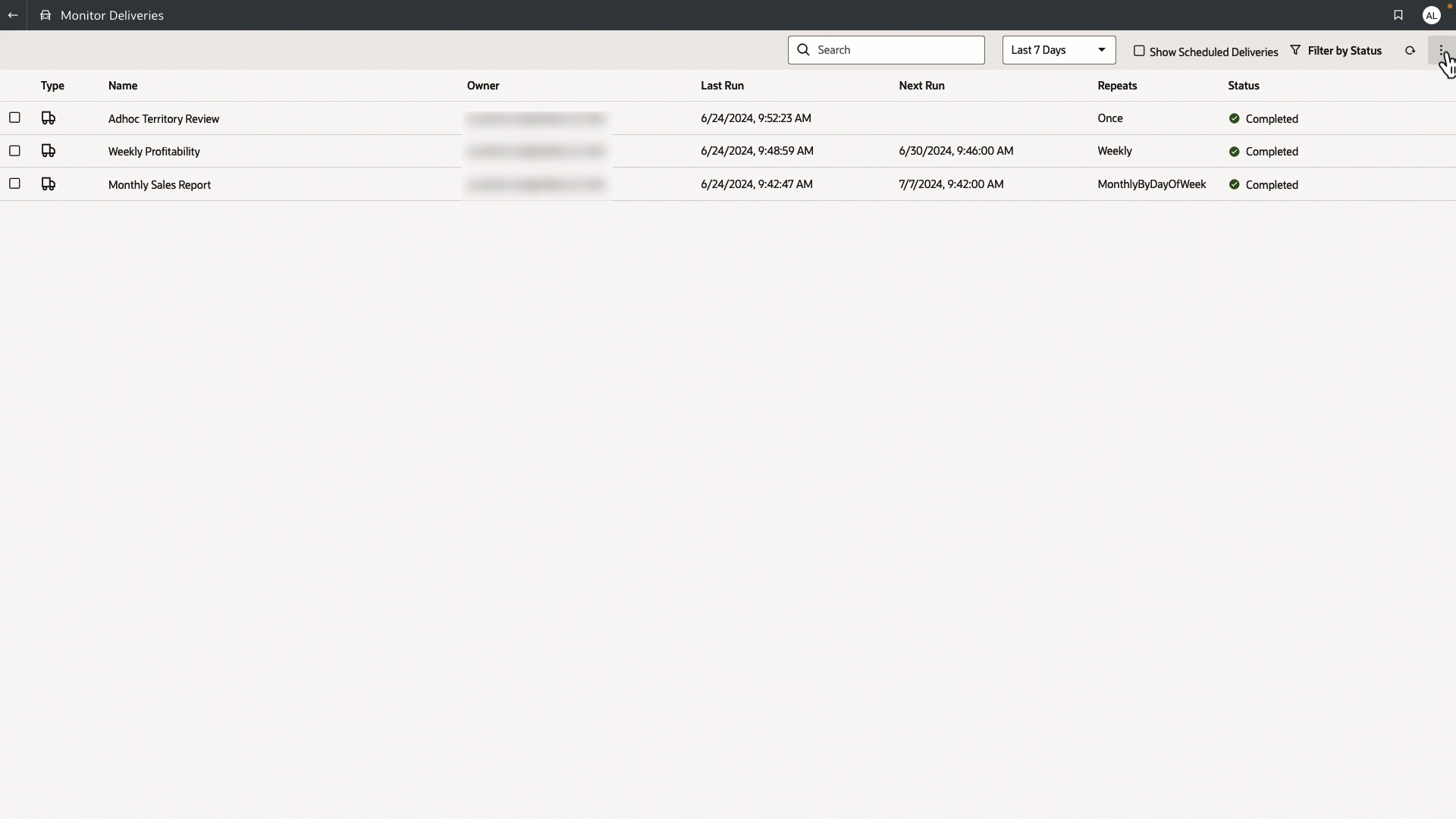Screen dimensions: 1456x819
Task: Click the Monitor Deliveries vehicle icon in title bar
Action: 45,15
